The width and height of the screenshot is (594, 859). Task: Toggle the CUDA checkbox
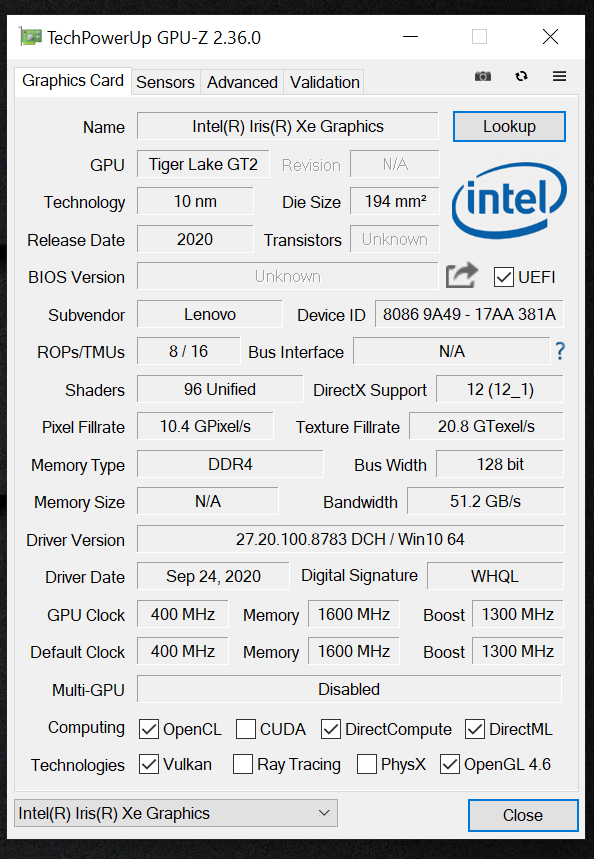click(245, 729)
